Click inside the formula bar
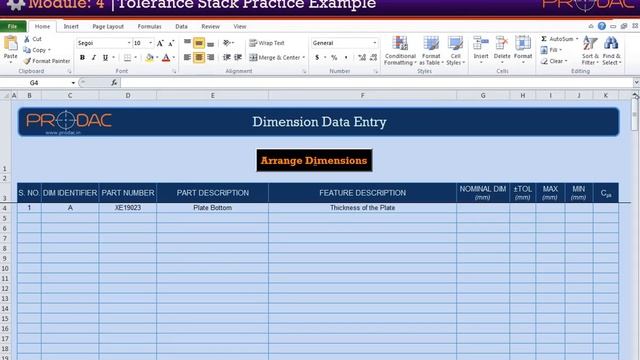Image resolution: width=640 pixels, height=360 pixels. click(x=376, y=83)
